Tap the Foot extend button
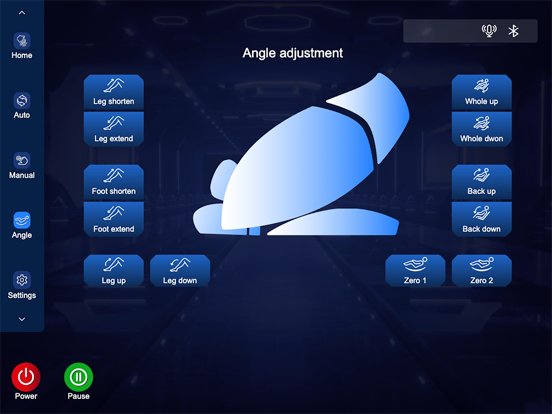 point(114,219)
